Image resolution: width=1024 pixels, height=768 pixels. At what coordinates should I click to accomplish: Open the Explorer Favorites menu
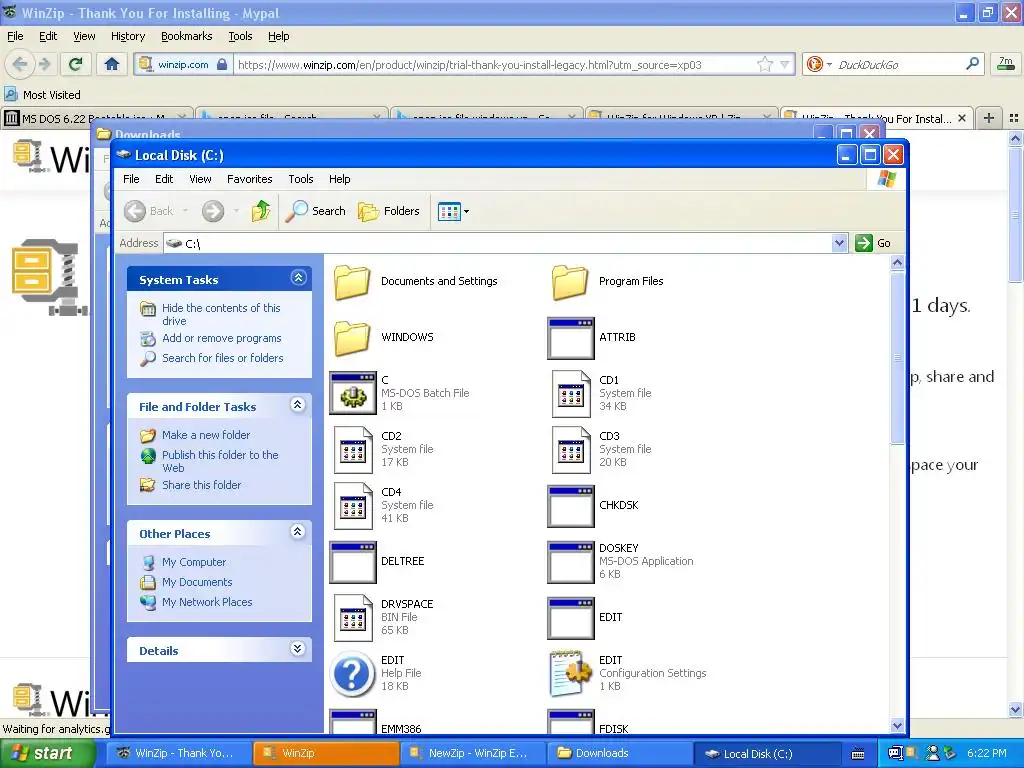pyautogui.click(x=249, y=179)
